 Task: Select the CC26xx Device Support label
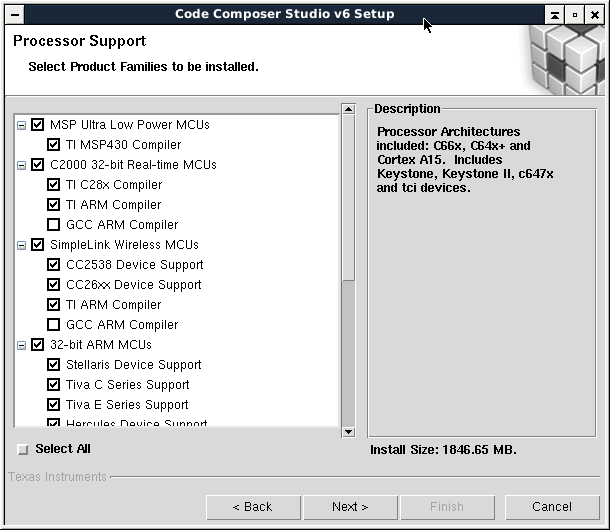tap(133, 285)
